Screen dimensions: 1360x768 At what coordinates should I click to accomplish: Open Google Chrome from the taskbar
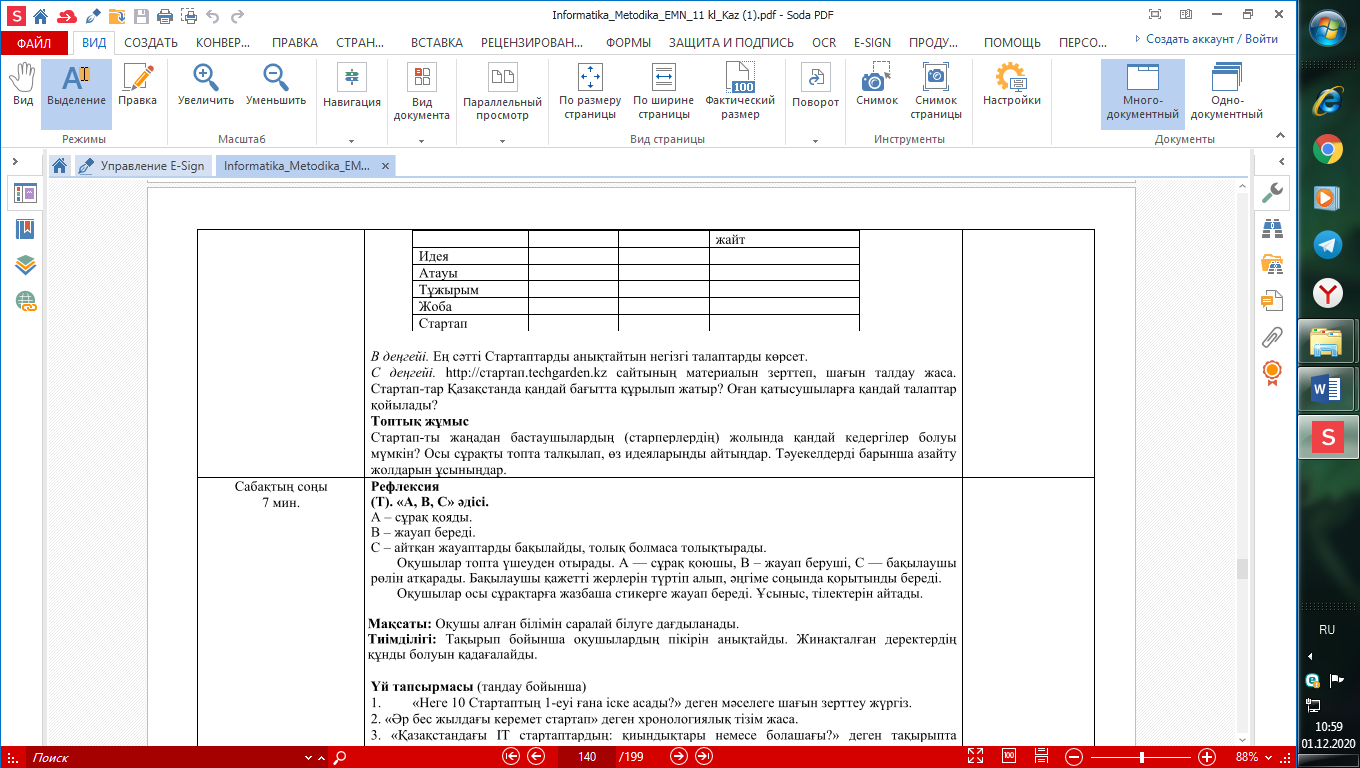[1327, 150]
